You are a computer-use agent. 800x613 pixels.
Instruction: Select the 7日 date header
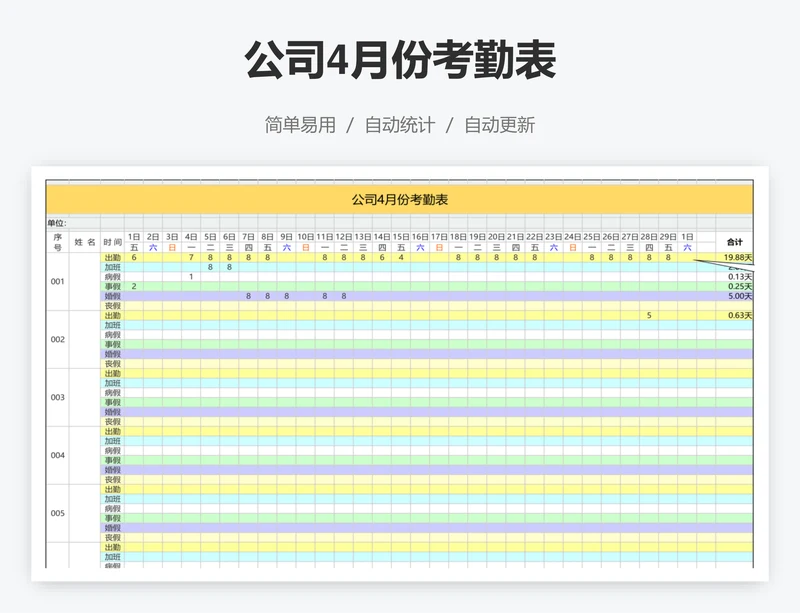click(x=248, y=237)
